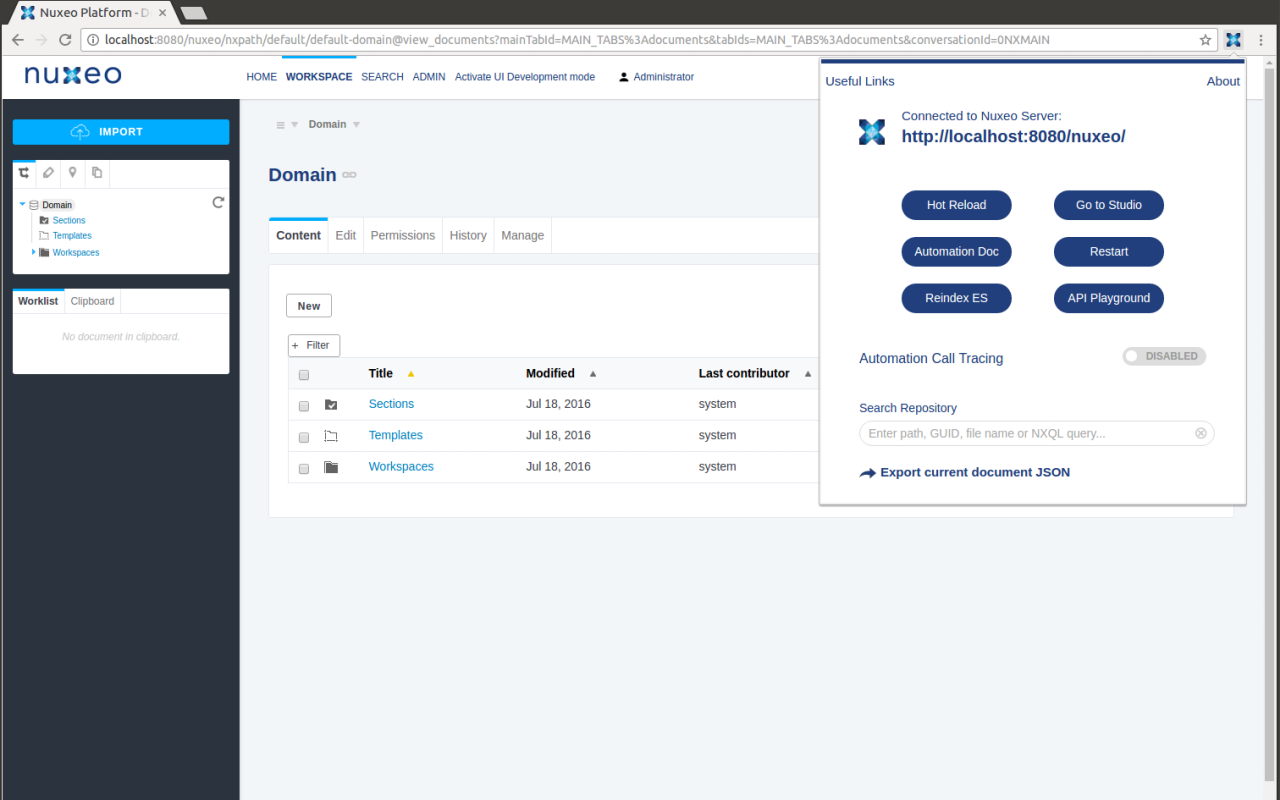This screenshot has height=800, width=1280.
Task: Open the Manage tab
Action: tap(523, 235)
